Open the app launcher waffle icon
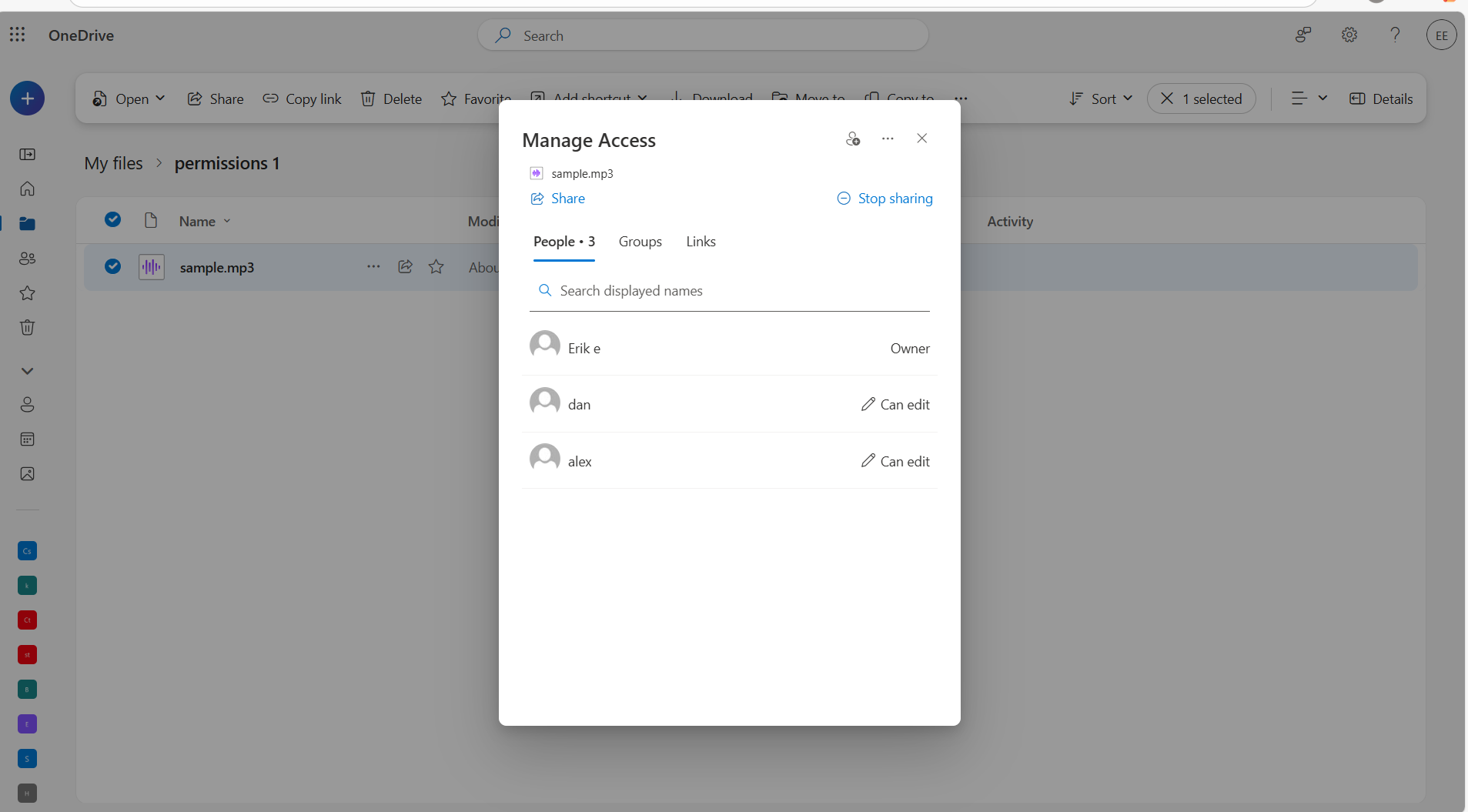1468x812 pixels. [x=17, y=35]
